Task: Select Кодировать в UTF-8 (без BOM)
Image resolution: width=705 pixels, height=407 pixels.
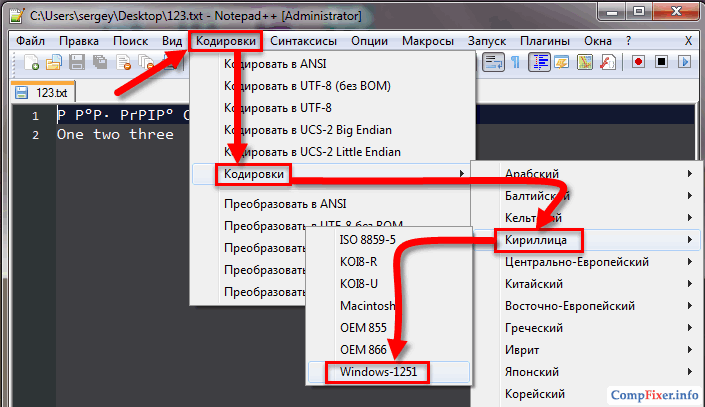Action: [x=333, y=86]
